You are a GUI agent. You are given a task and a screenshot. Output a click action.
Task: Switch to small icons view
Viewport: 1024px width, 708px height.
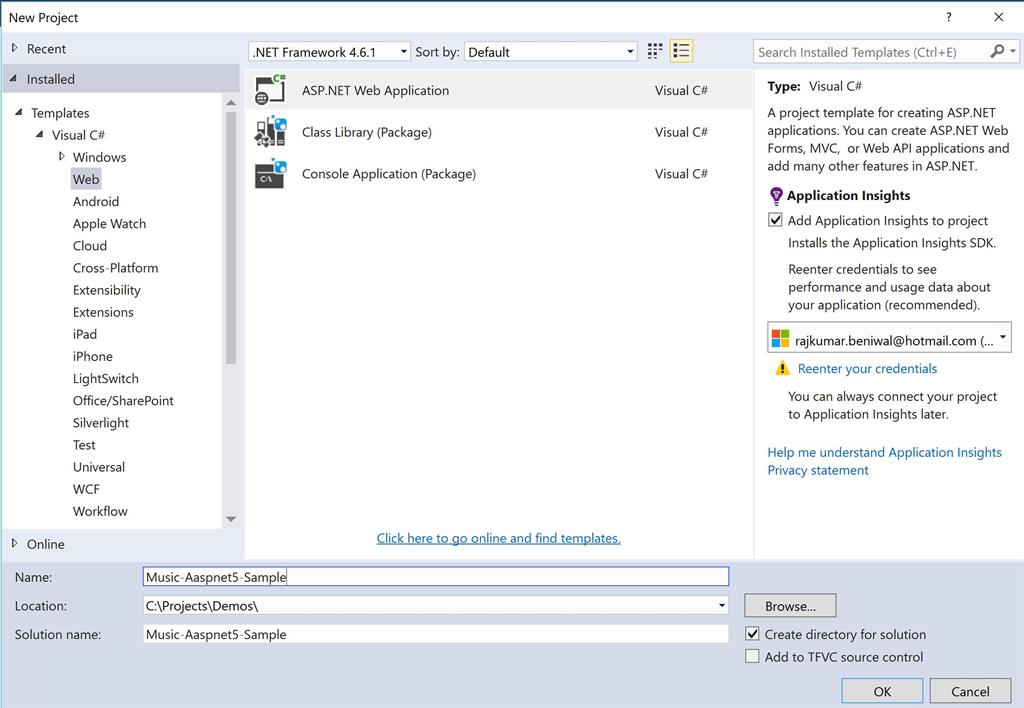(654, 52)
